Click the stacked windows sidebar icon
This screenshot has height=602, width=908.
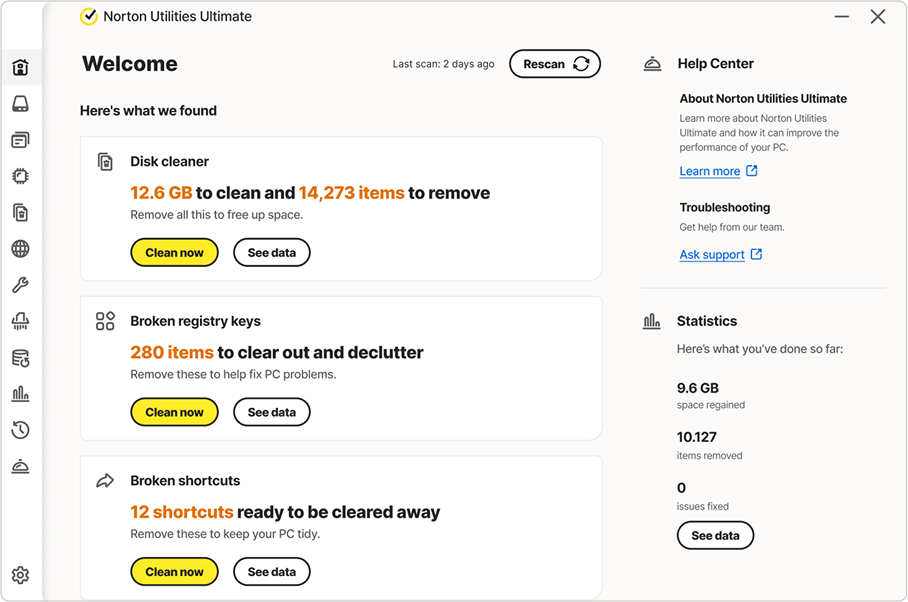coord(20,140)
